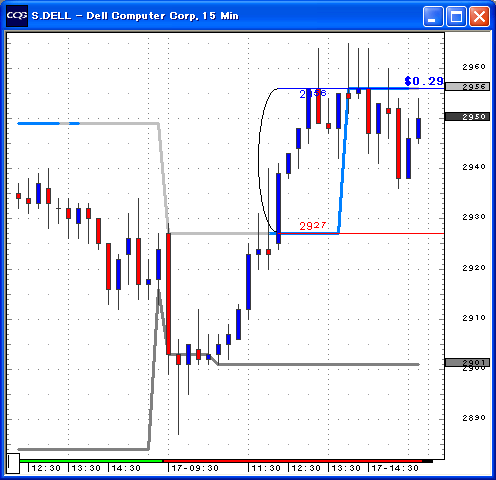Screen dimensions: 496x480
Task: Click the small box at the bottom-left chart corner
Action: (13, 463)
